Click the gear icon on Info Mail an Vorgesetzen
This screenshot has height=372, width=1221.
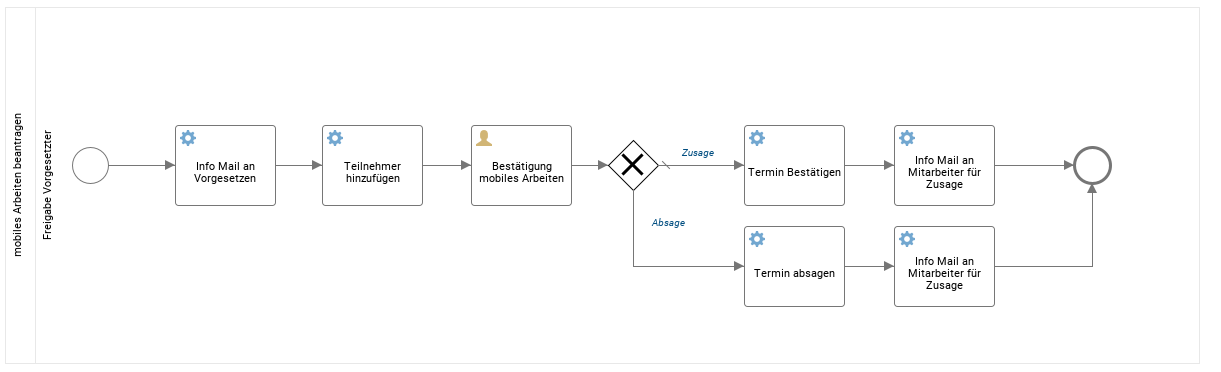[x=187, y=138]
